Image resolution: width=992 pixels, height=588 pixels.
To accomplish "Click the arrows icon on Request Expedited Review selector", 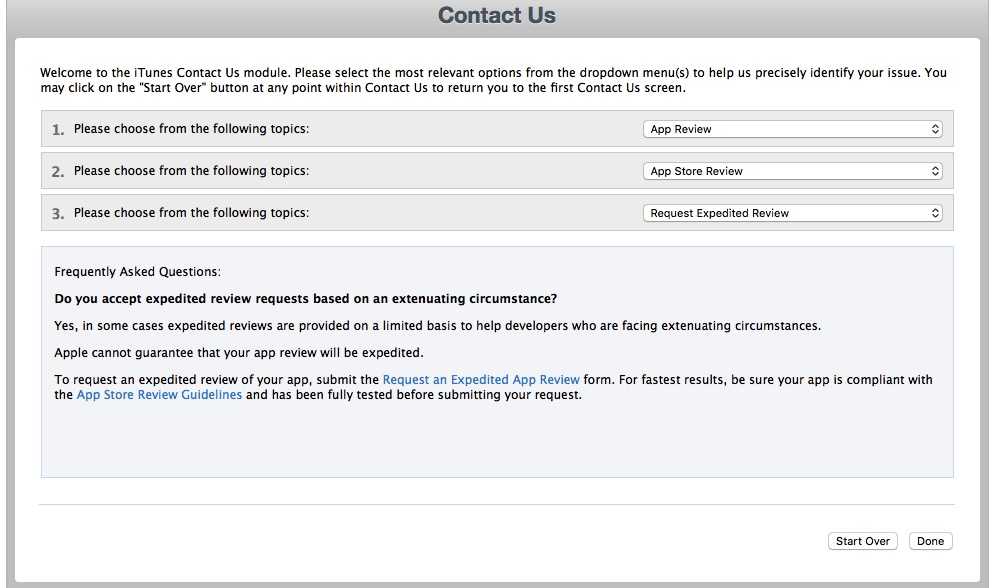I will [x=935, y=213].
